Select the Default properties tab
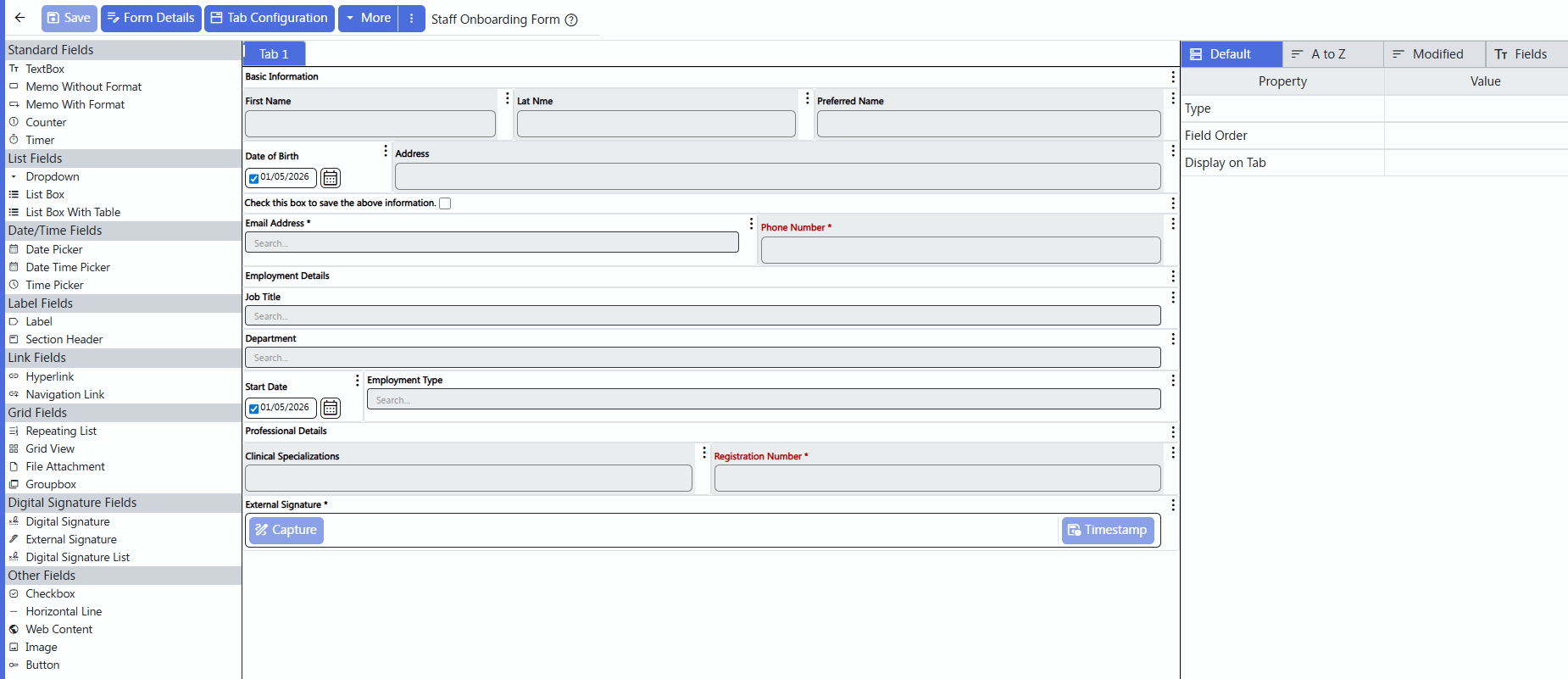The height and width of the screenshot is (679, 1568). 1232,54
